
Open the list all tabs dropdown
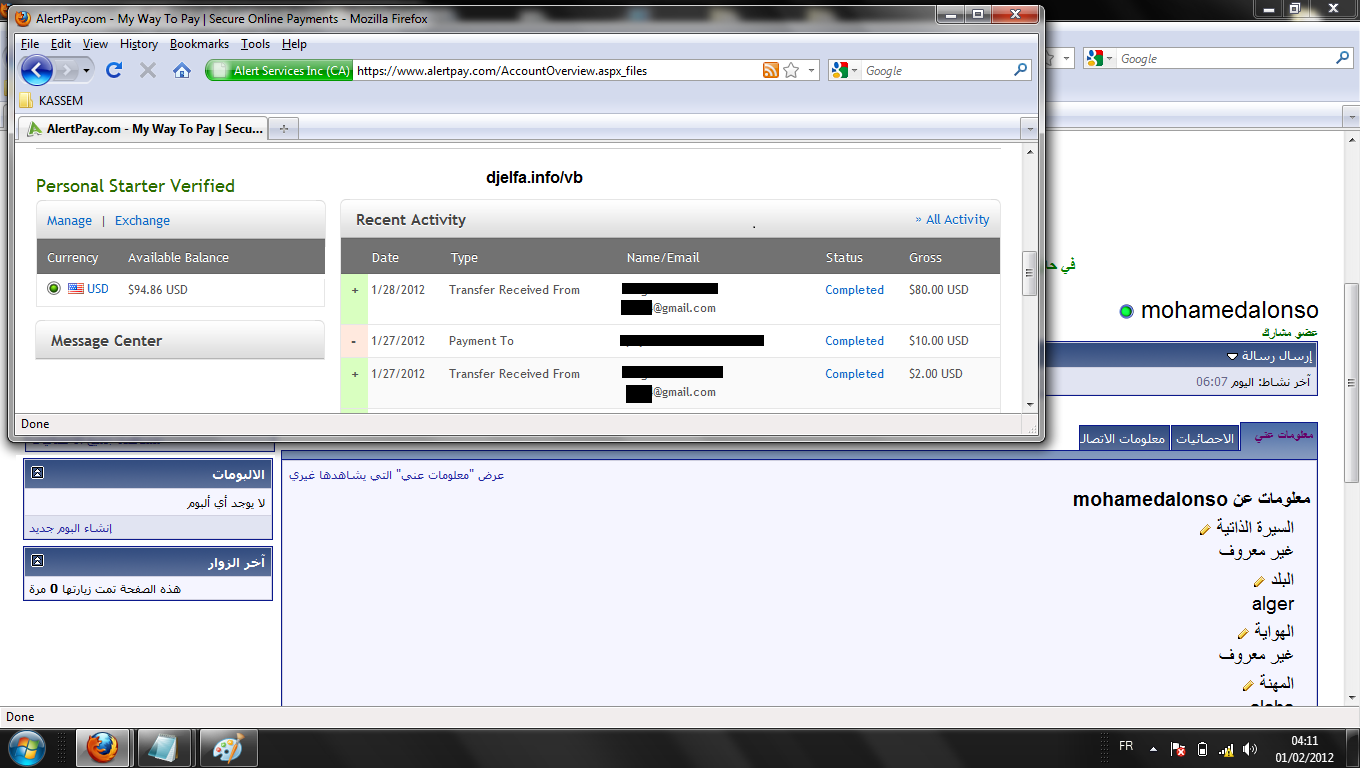(x=1029, y=129)
